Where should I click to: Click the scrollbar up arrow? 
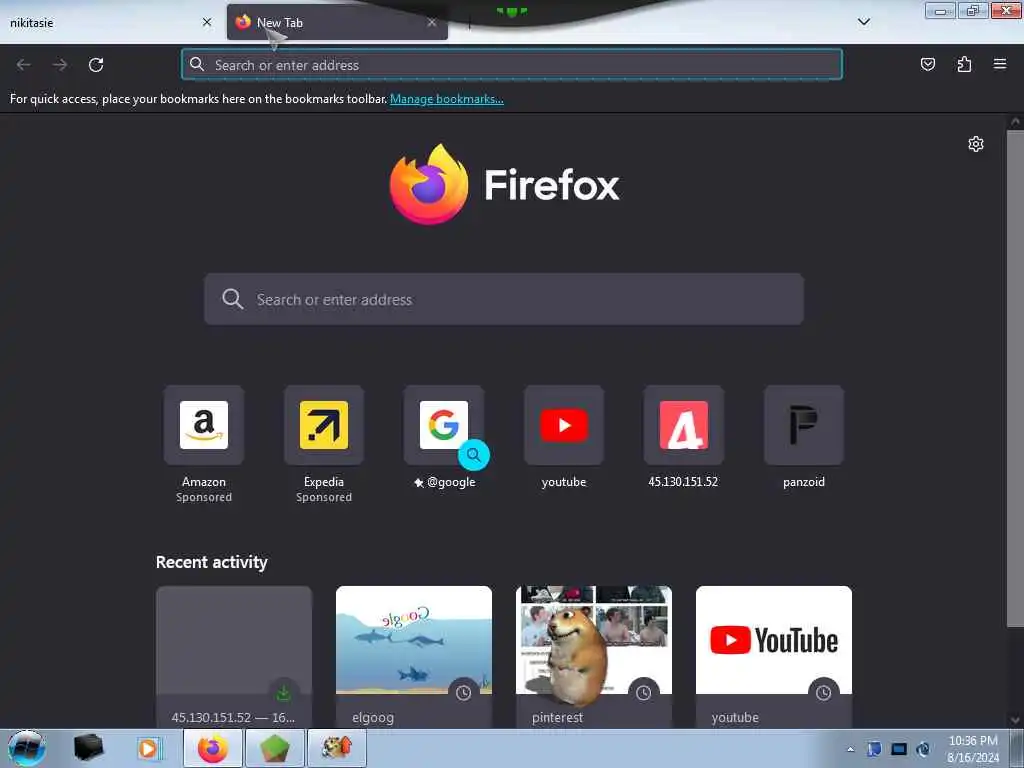[x=1015, y=121]
